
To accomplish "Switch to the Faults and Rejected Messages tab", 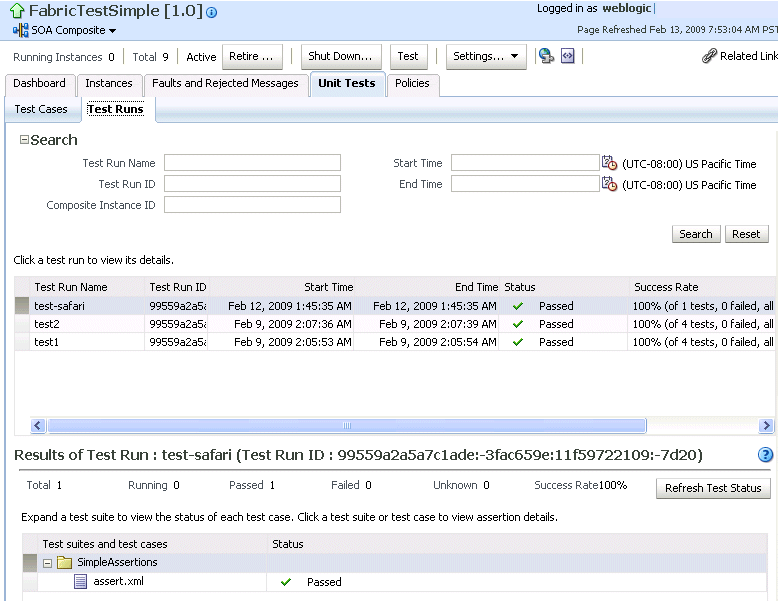I will pos(225,84).
